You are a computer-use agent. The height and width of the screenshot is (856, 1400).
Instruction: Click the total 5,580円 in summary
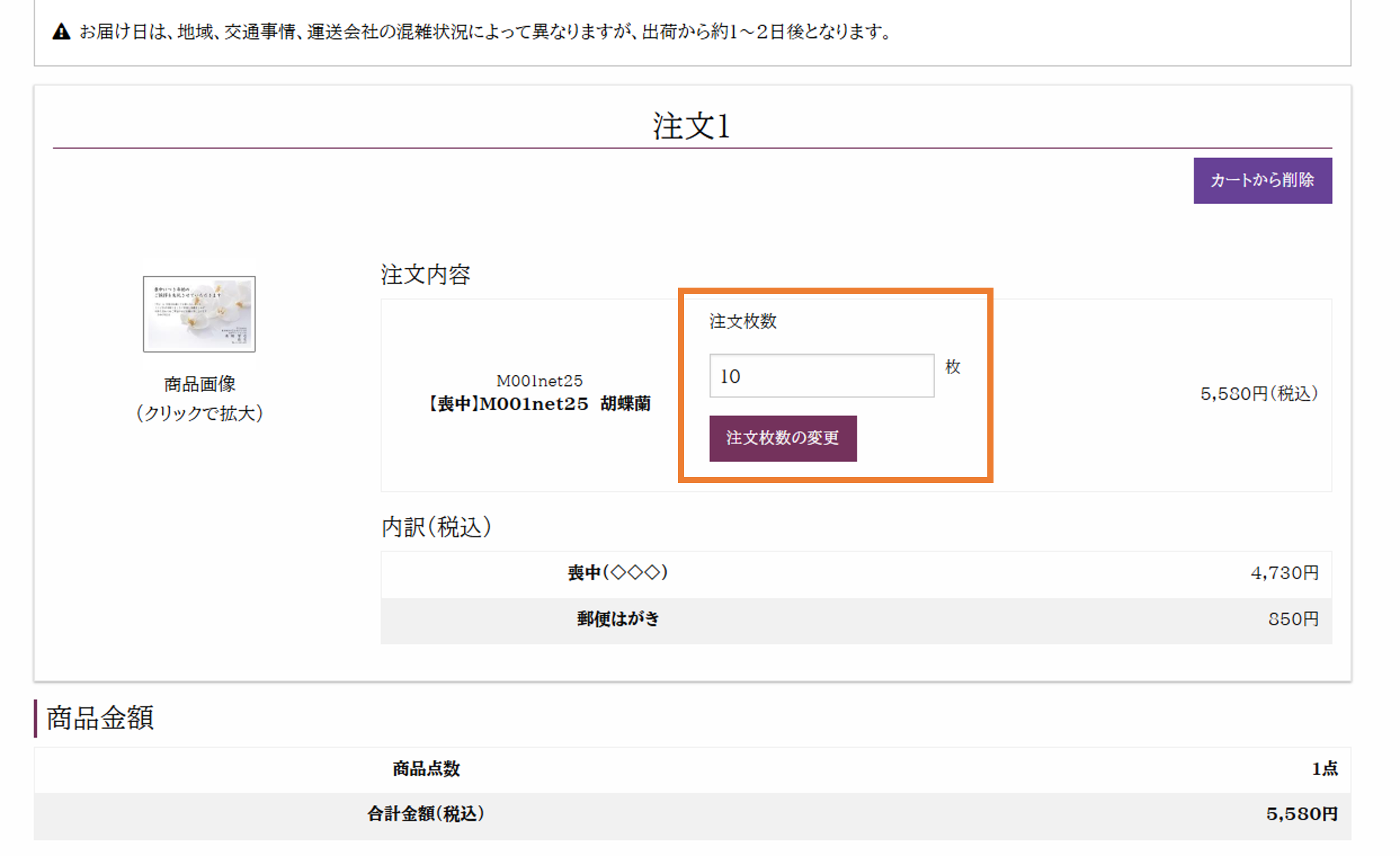point(1302,814)
